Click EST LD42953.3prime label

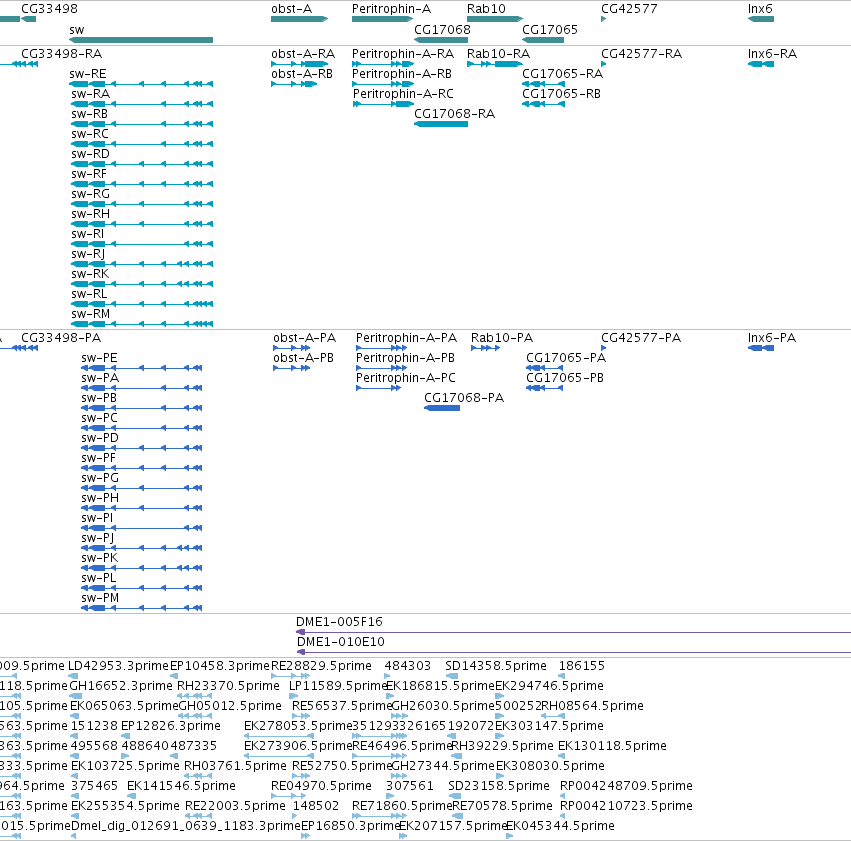point(118,666)
